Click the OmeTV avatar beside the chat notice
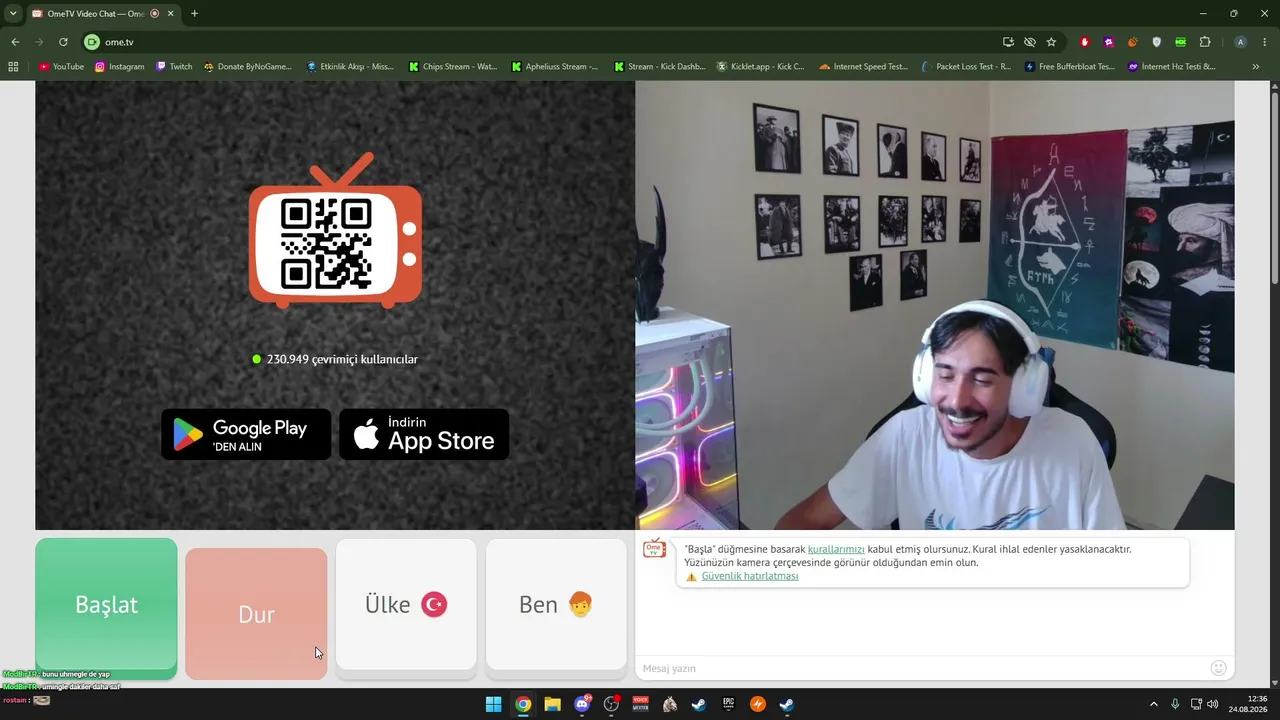The image size is (1280, 720). [654, 549]
